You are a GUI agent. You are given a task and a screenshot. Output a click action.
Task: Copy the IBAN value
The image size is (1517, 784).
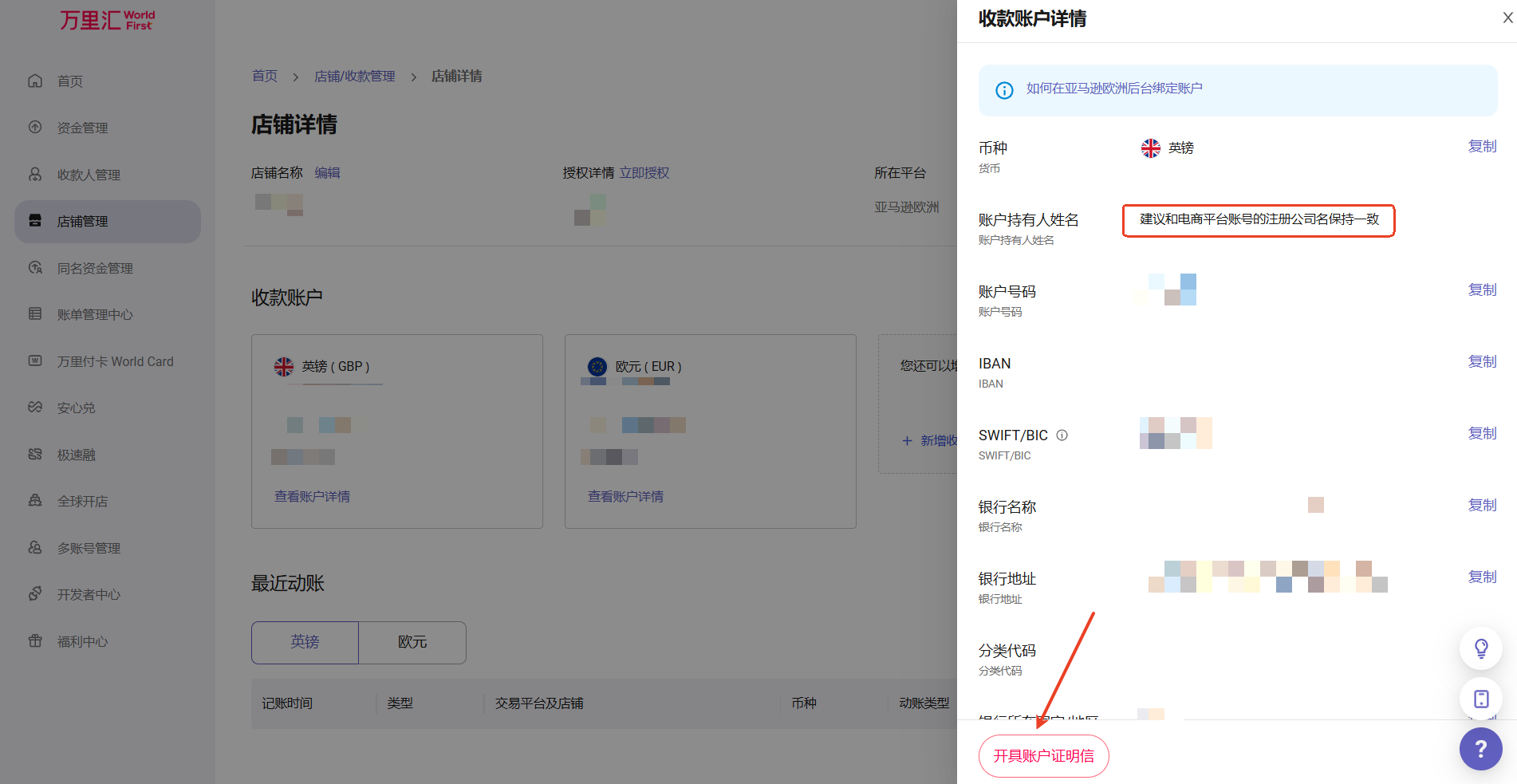(x=1483, y=361)
